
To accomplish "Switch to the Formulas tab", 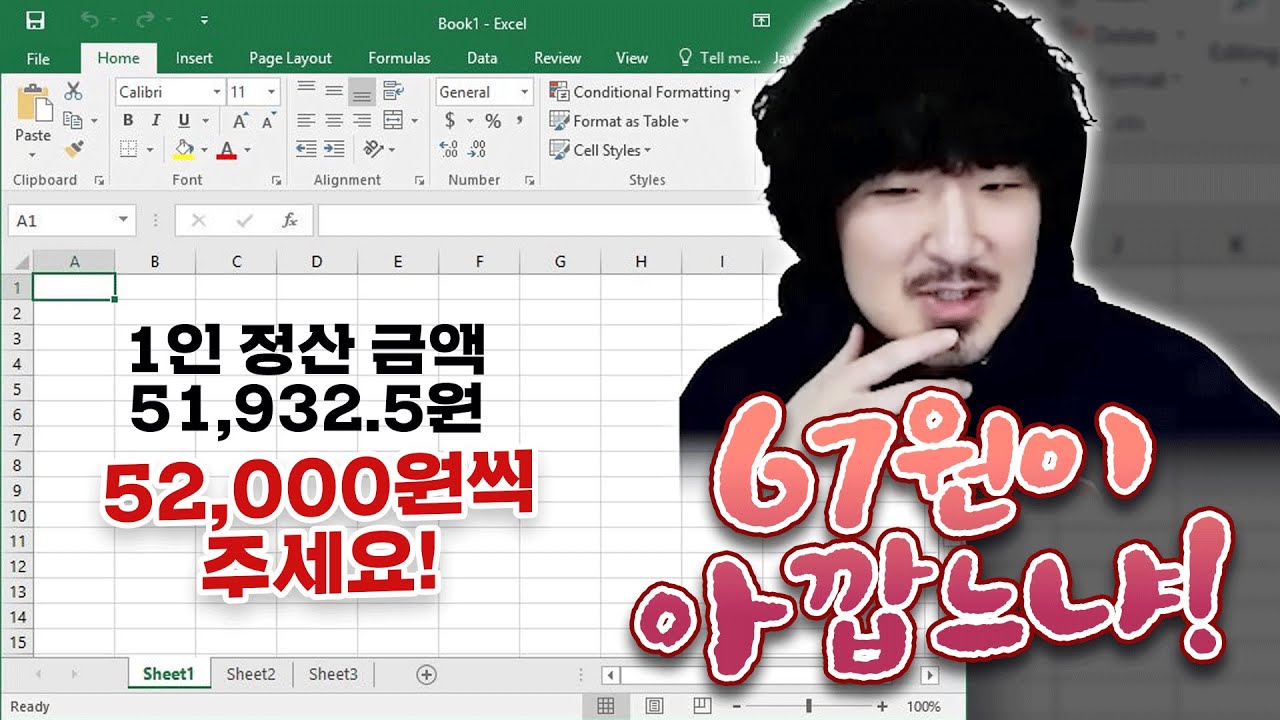I will point(399,58).
